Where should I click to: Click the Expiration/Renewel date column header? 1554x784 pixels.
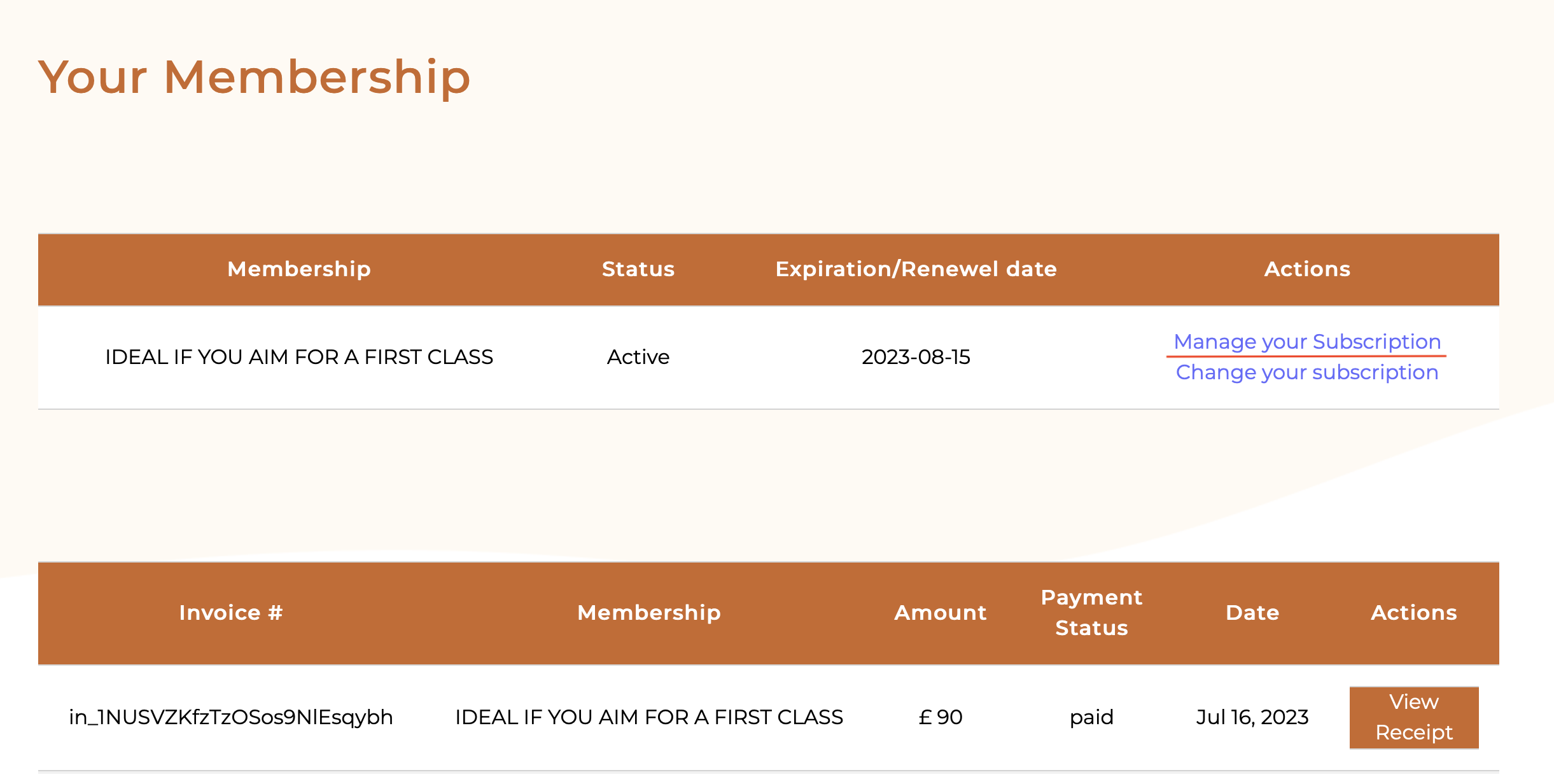pos(916,269)
